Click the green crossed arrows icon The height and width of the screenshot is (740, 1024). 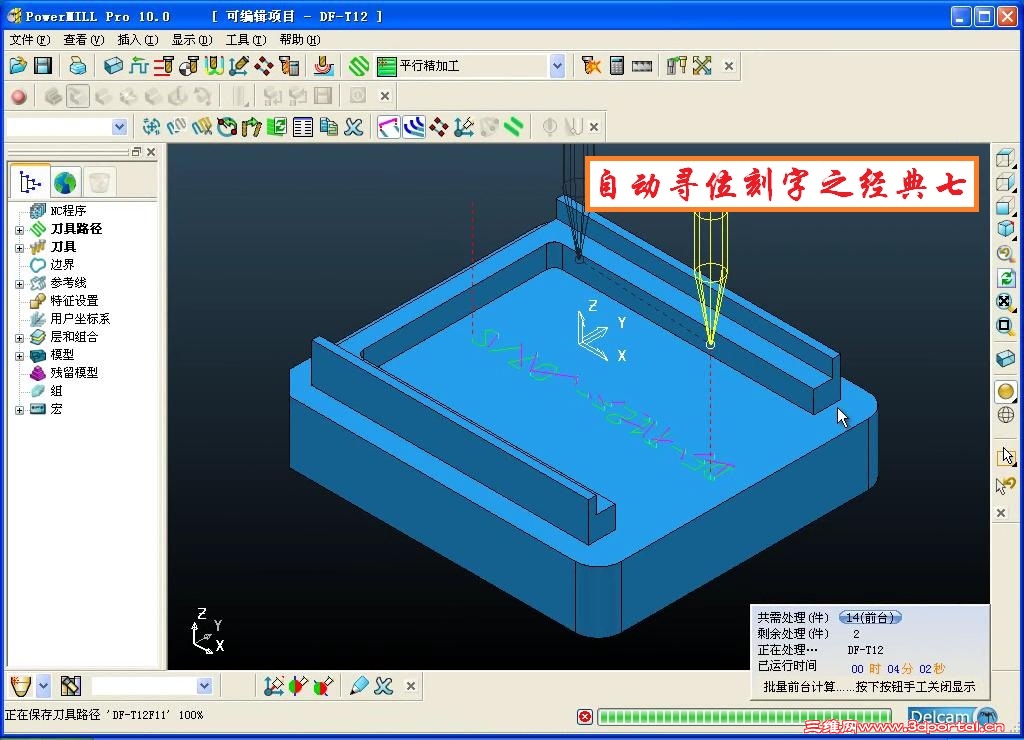[x=702, y=65]
